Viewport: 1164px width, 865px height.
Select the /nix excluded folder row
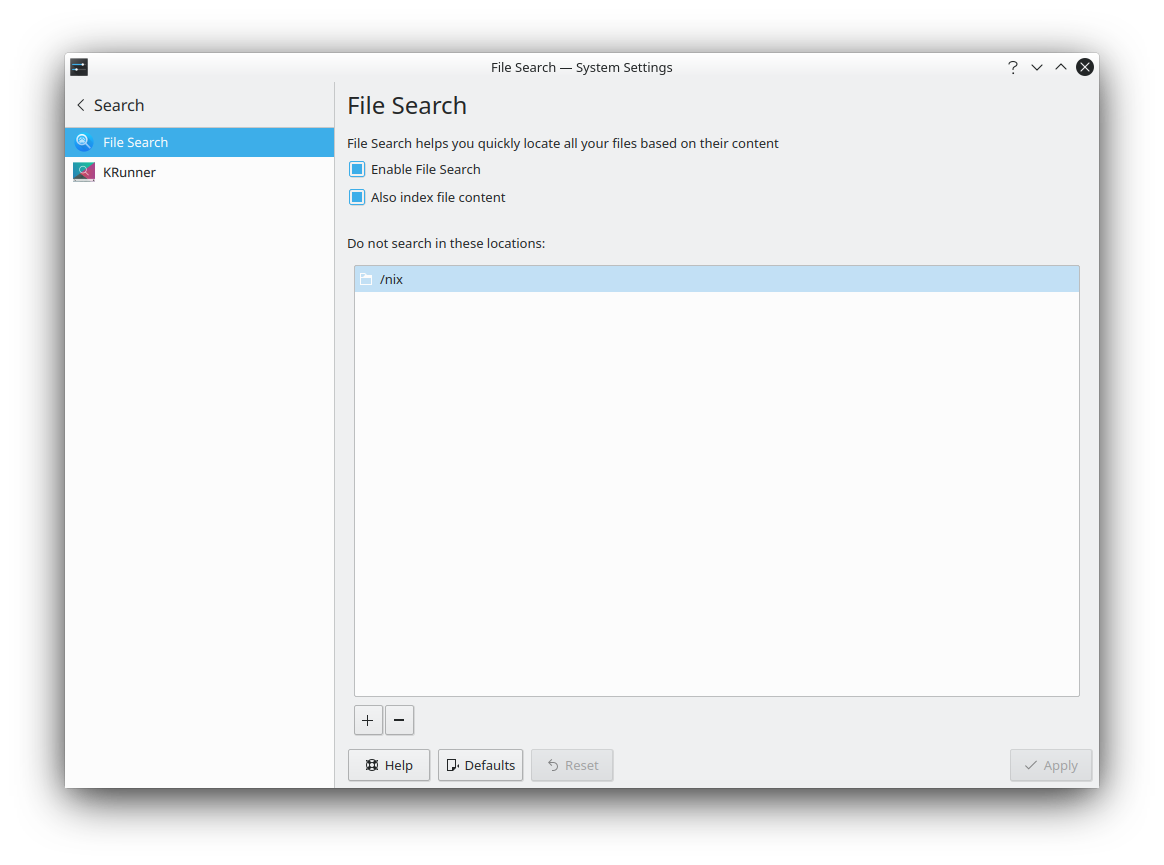click(716, 279)
